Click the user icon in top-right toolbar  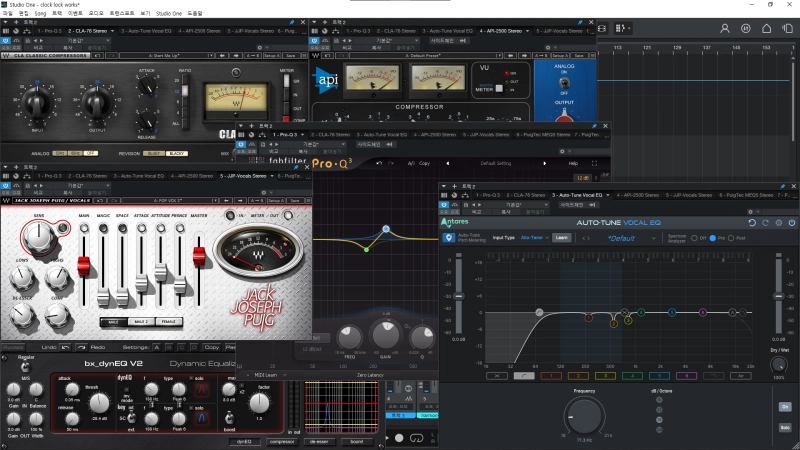723,27
